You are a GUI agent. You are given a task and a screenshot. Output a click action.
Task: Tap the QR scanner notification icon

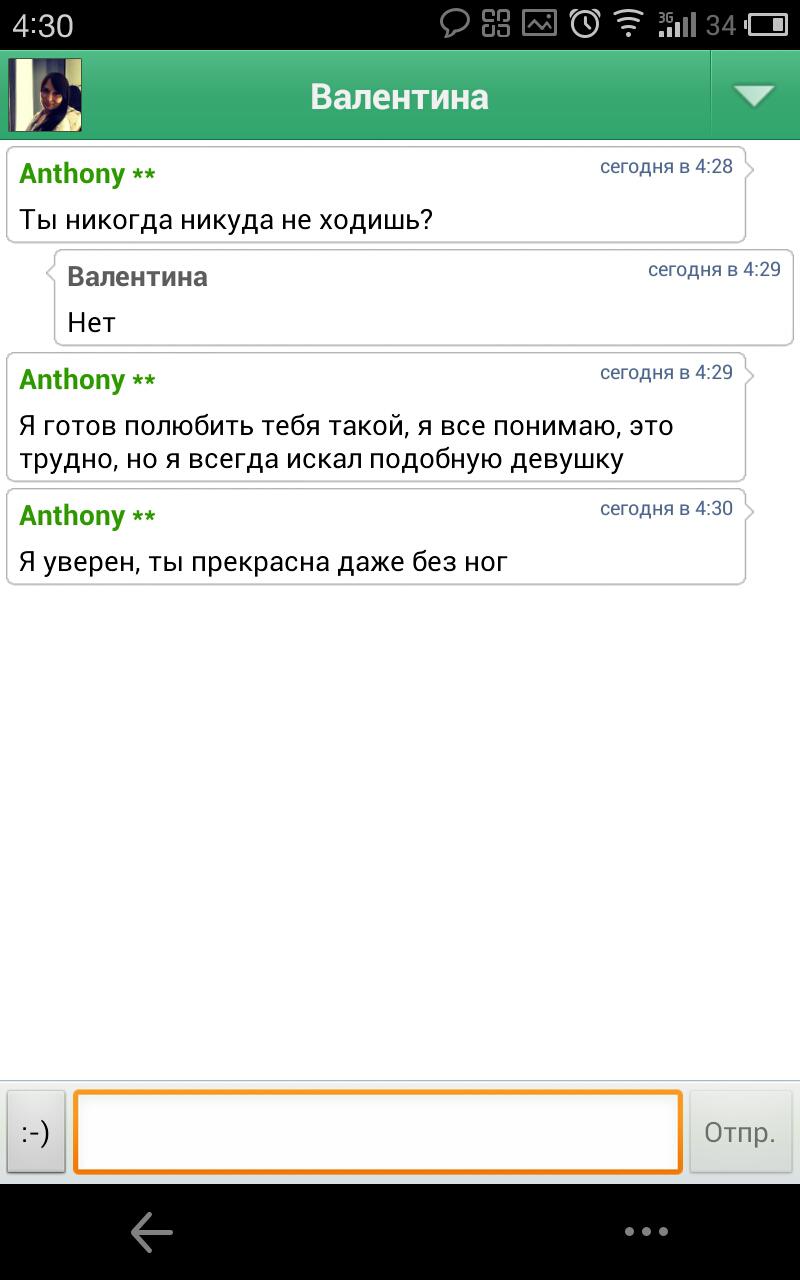pyautogui.click(x=497, y=23)
